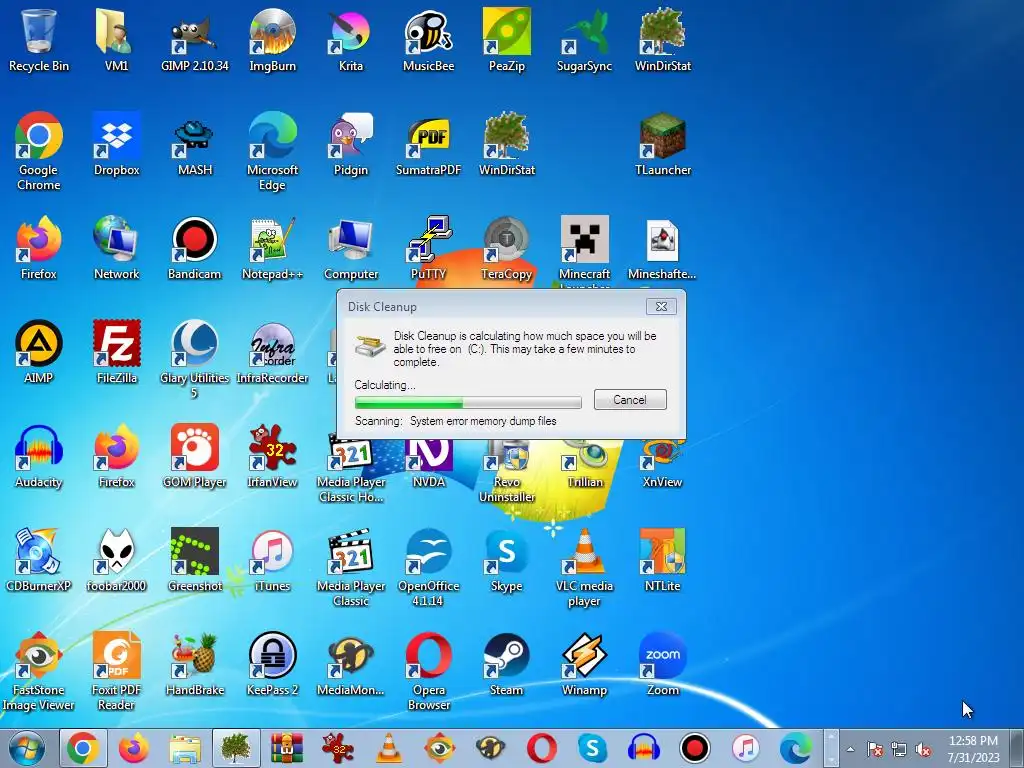Select the Mineshafter file icon
The width and height of the screenshot is (1024, 768).
click(x=663, y=249)
